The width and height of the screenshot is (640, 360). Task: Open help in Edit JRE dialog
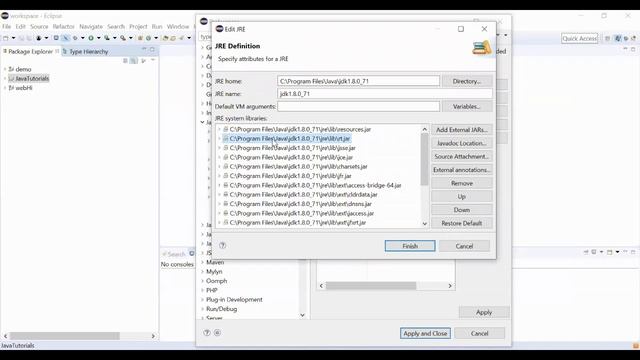[222, 245]
